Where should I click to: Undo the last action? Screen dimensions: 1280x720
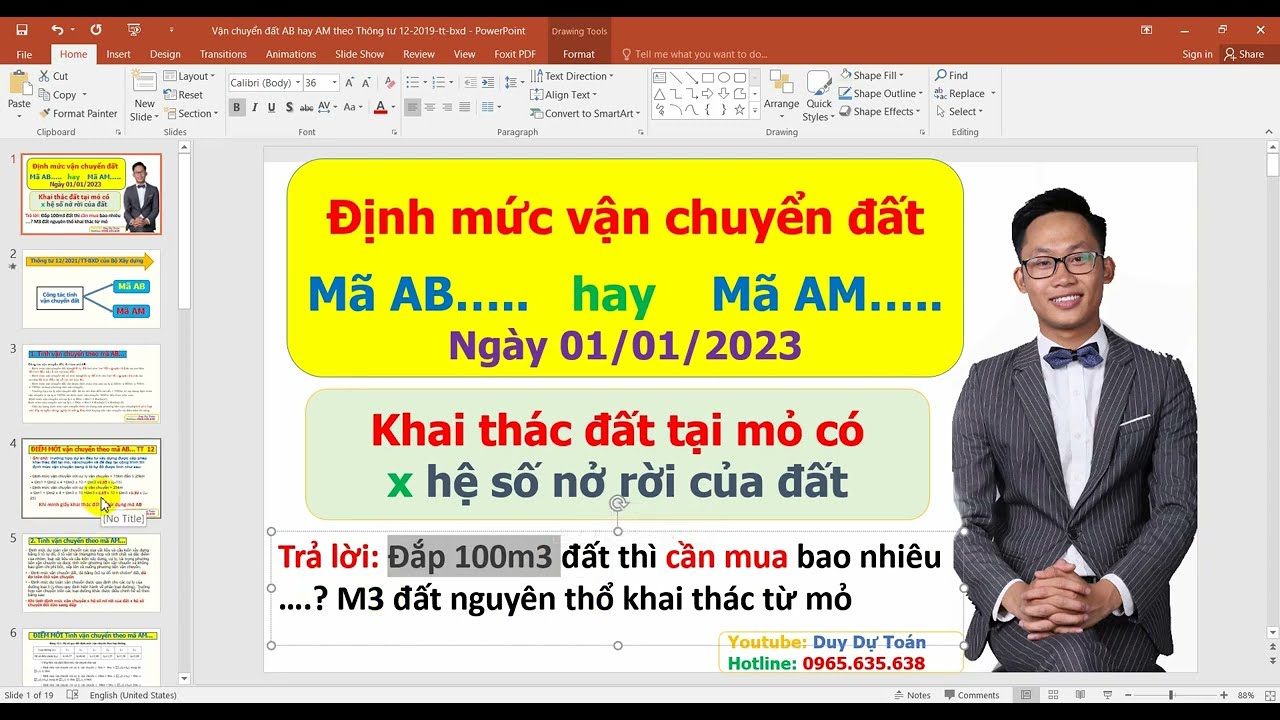coord(57,30)
